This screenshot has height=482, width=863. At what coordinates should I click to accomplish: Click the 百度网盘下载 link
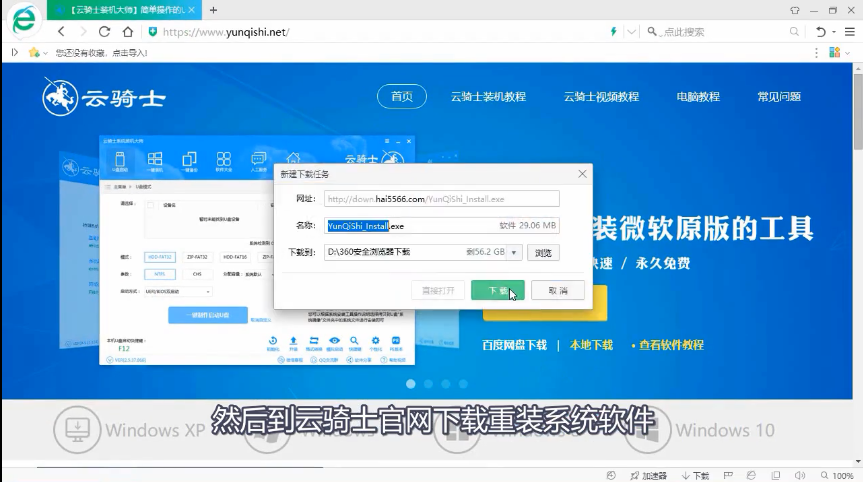click(514, 345)
